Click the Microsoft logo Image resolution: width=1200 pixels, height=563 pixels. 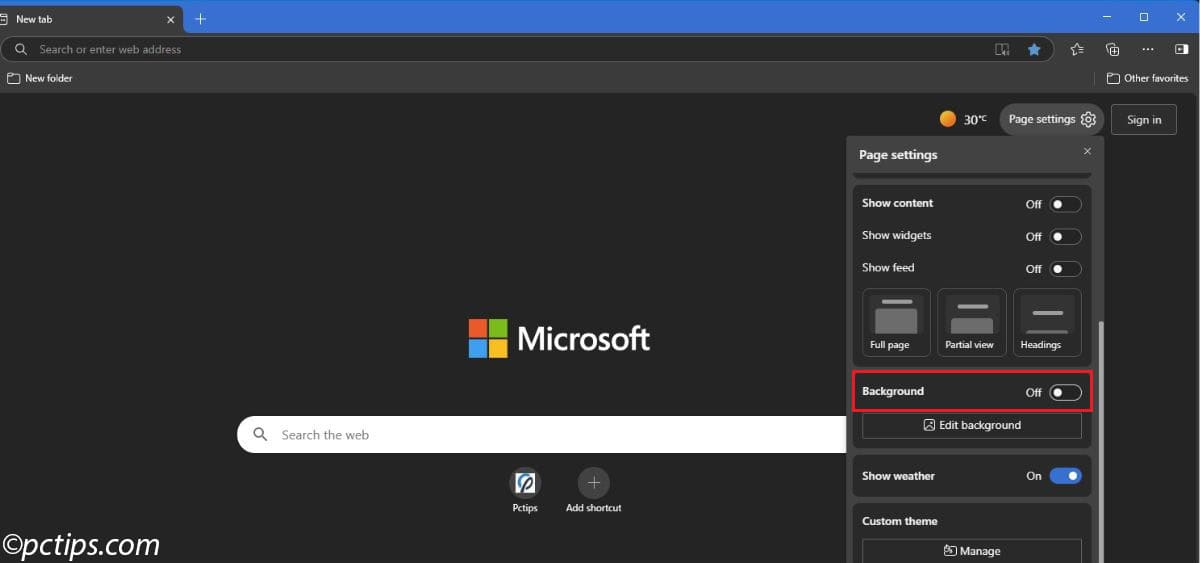pyautogui.click(x=559, y=339)
